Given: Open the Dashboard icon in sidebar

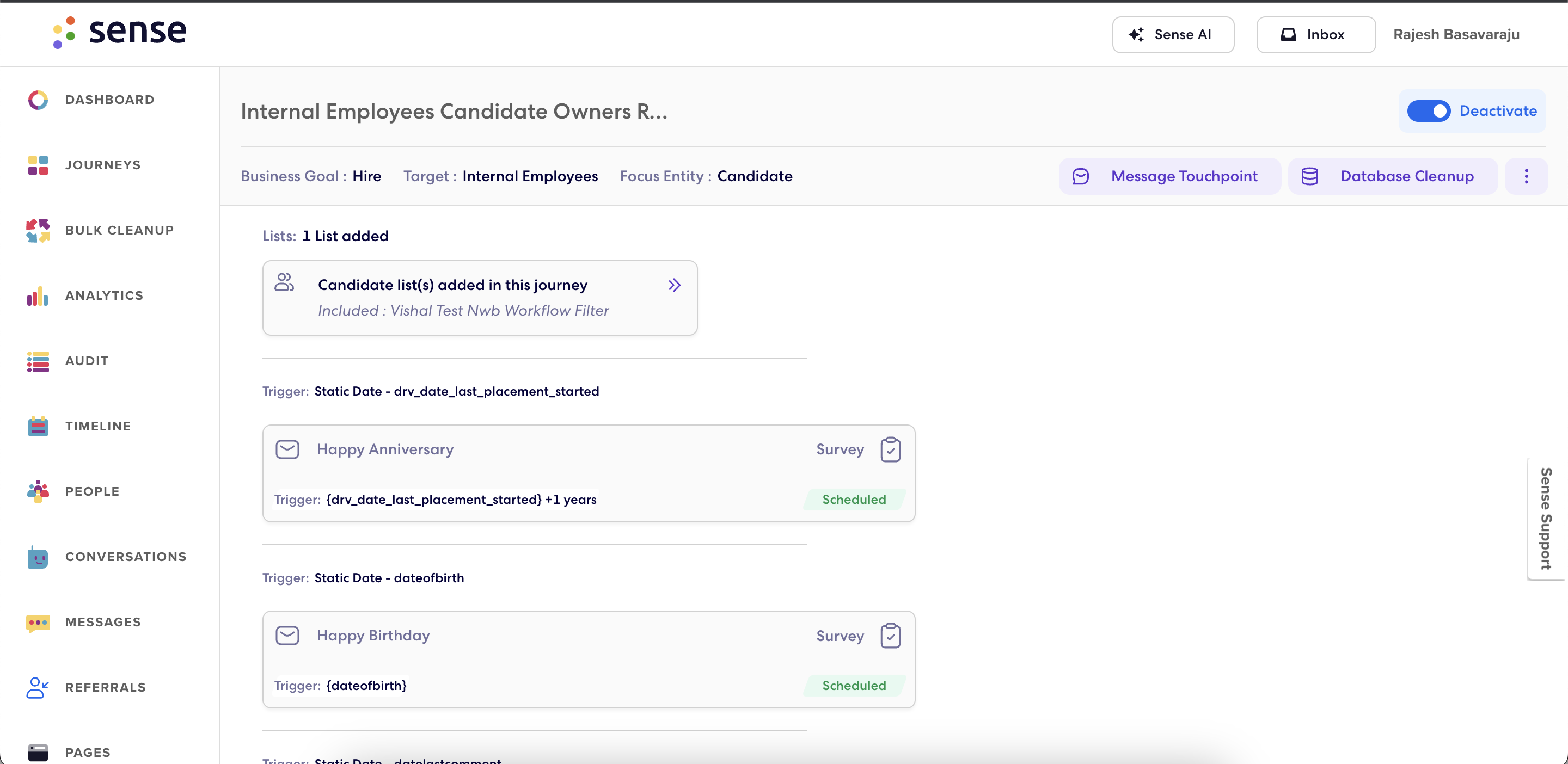Looking at the screenshot, I should (x=38, y=100).
